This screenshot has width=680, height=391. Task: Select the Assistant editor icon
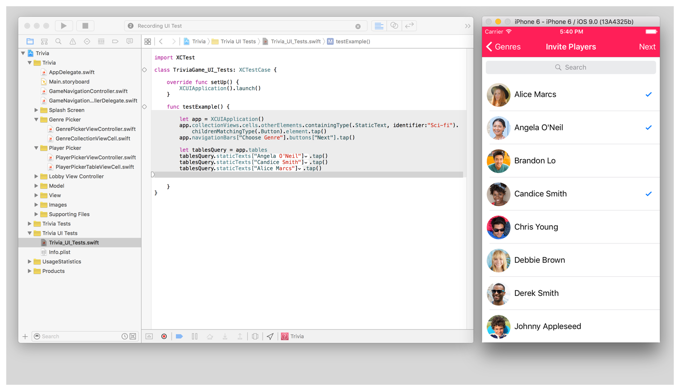pos(394,26)
